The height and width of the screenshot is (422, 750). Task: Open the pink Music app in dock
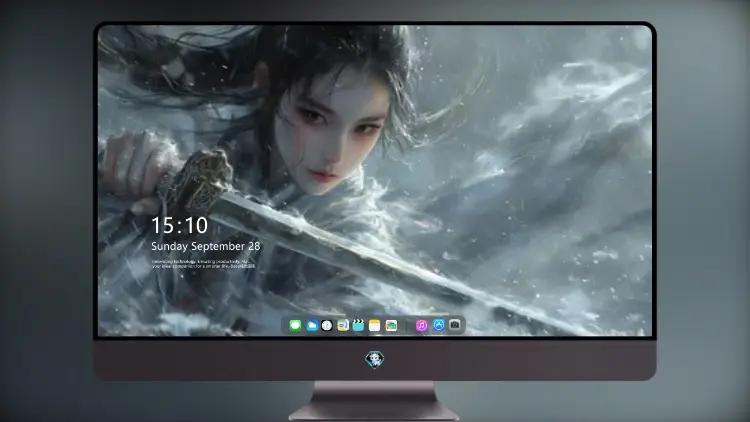(x=421, y=325)
